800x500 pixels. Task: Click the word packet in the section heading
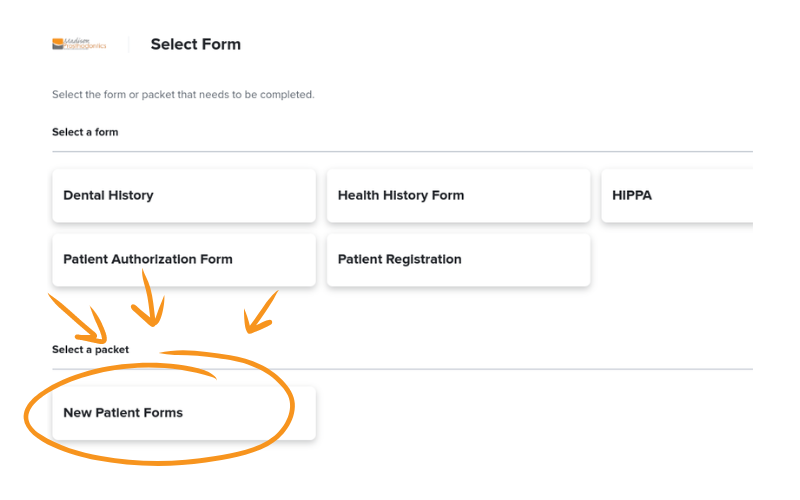[112, 350]
